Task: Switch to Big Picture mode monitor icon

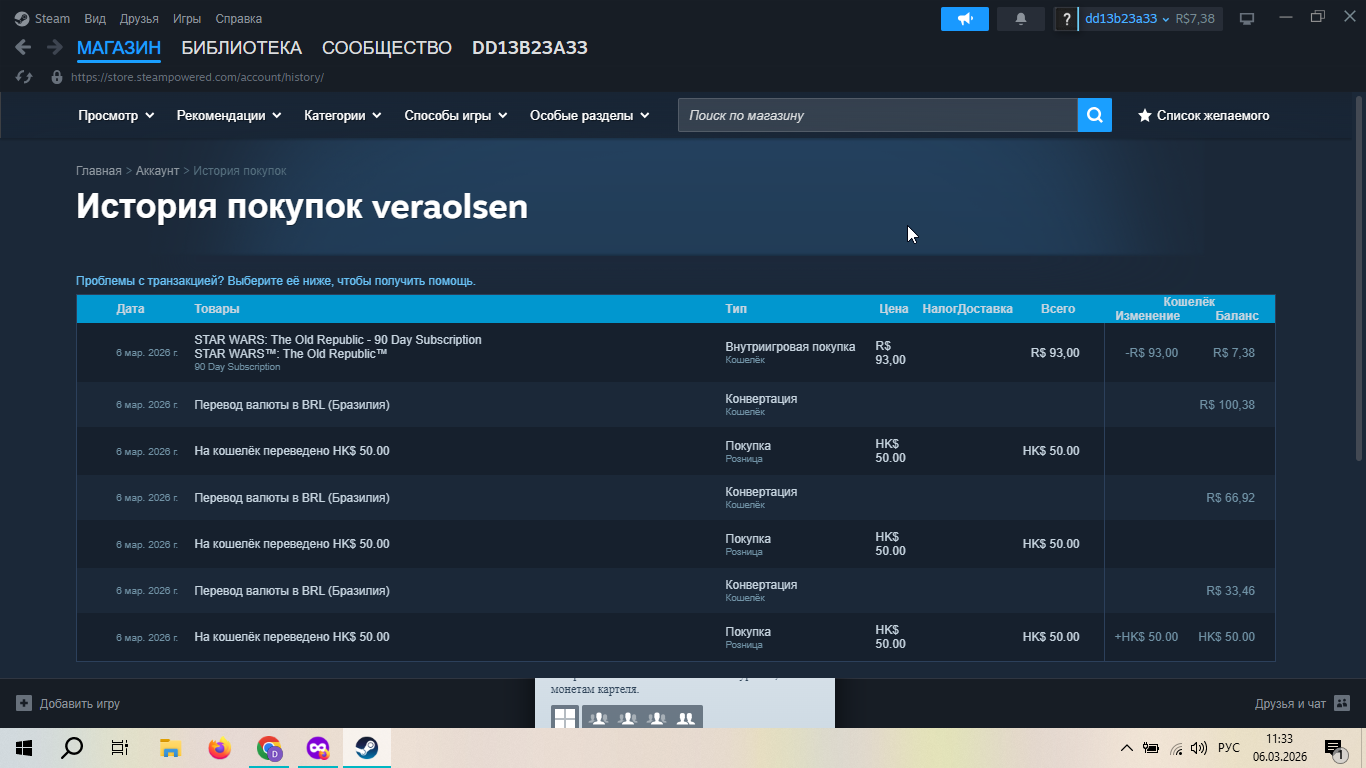Action: coord(1247,19)
